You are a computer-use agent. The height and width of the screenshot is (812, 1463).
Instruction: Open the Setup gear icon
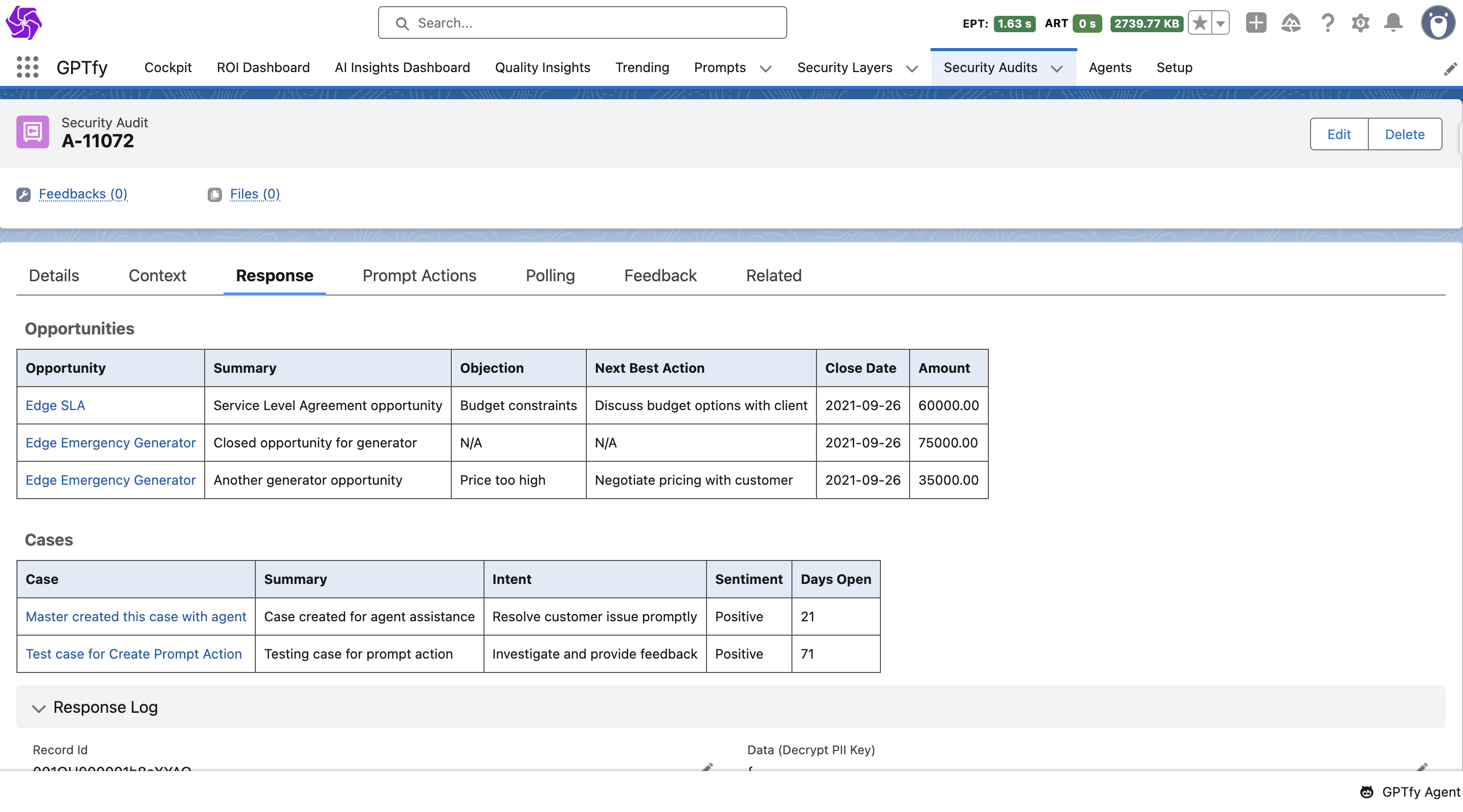click(1360, 24)
